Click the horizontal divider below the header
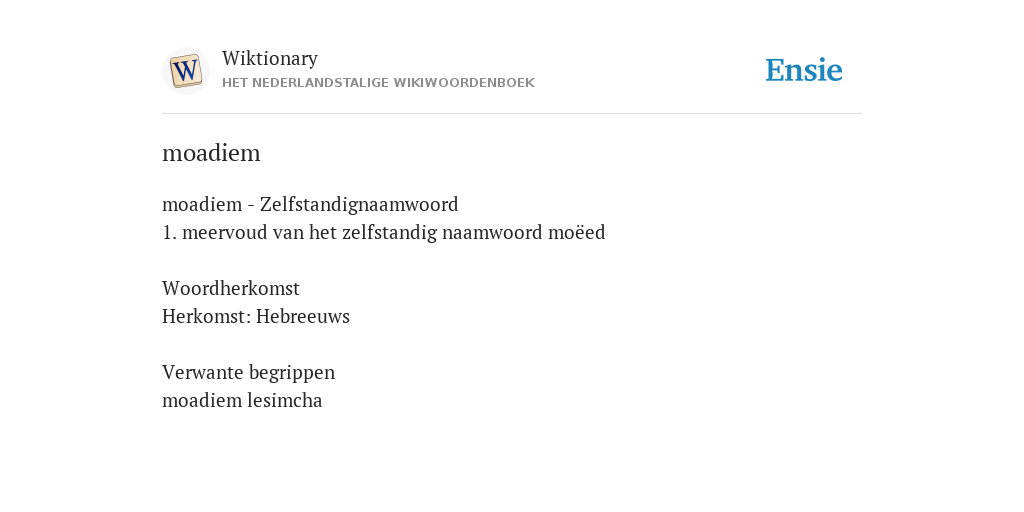This screenshot has height=512, width=1024. pyautogui.click(x=512, y=114)
